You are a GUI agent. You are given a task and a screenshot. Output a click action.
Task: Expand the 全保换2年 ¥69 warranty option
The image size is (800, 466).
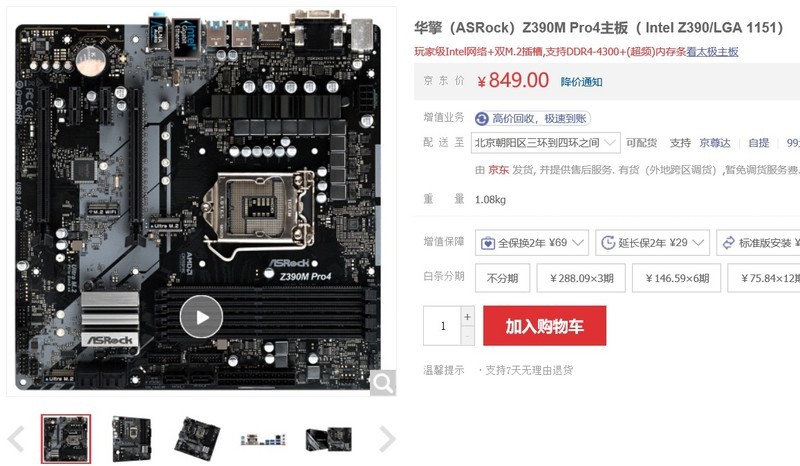point(532,243)
